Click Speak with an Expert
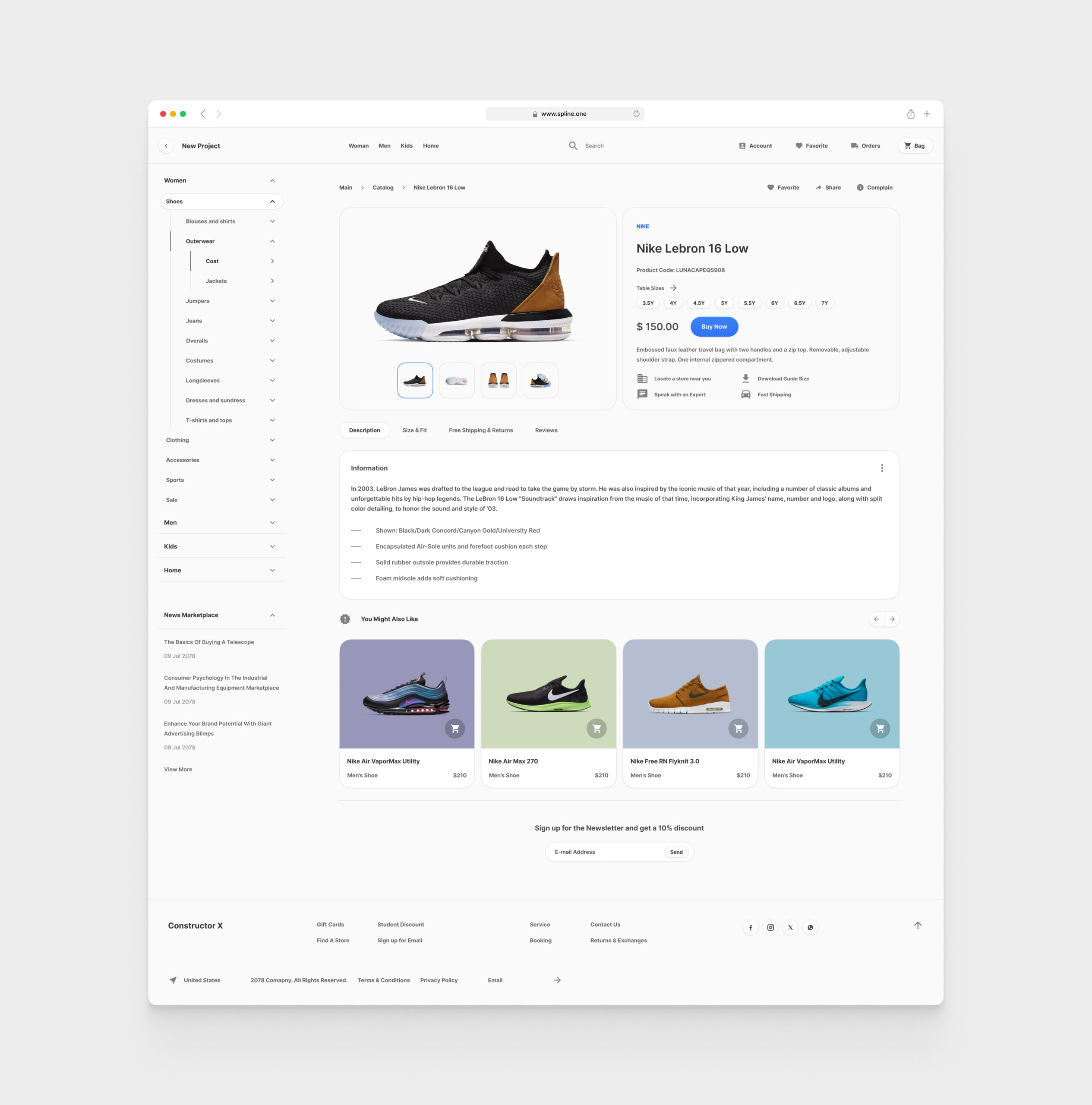The width and height of the screenshot is (1092, 1105). click(x=671, y=395)
